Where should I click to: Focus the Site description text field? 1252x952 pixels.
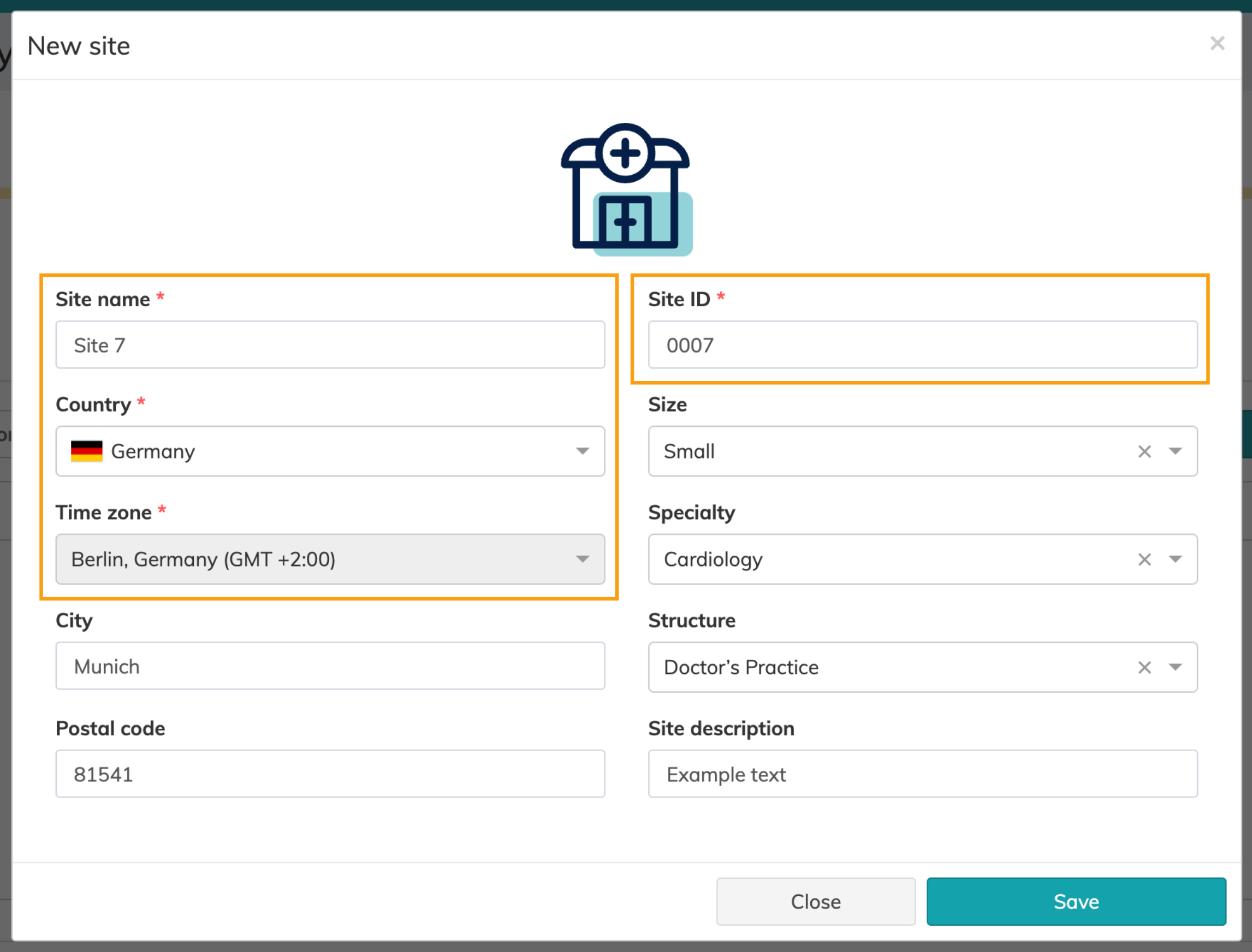[922, 775]
